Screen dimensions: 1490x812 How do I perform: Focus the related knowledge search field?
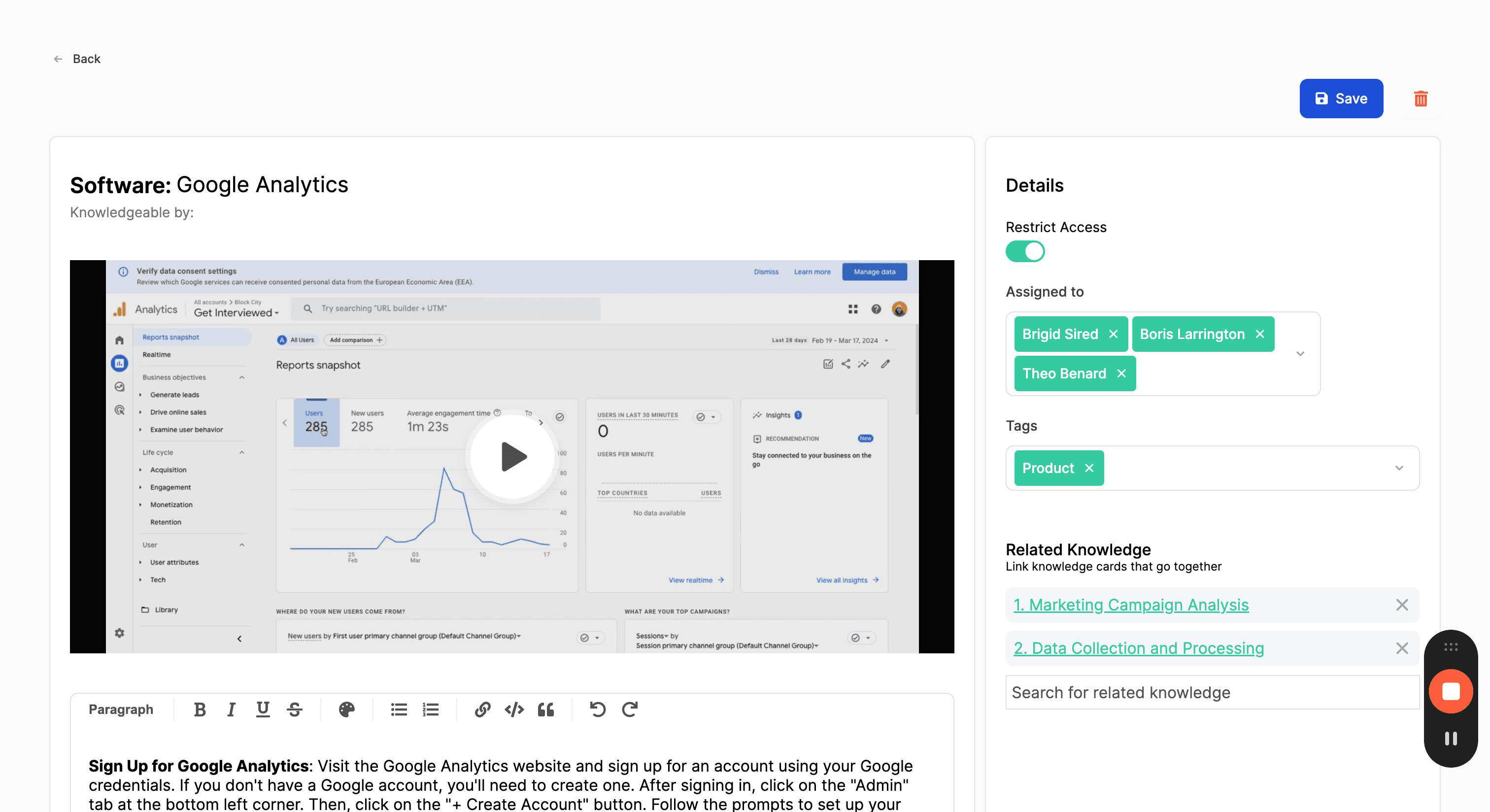[1213, 692]
